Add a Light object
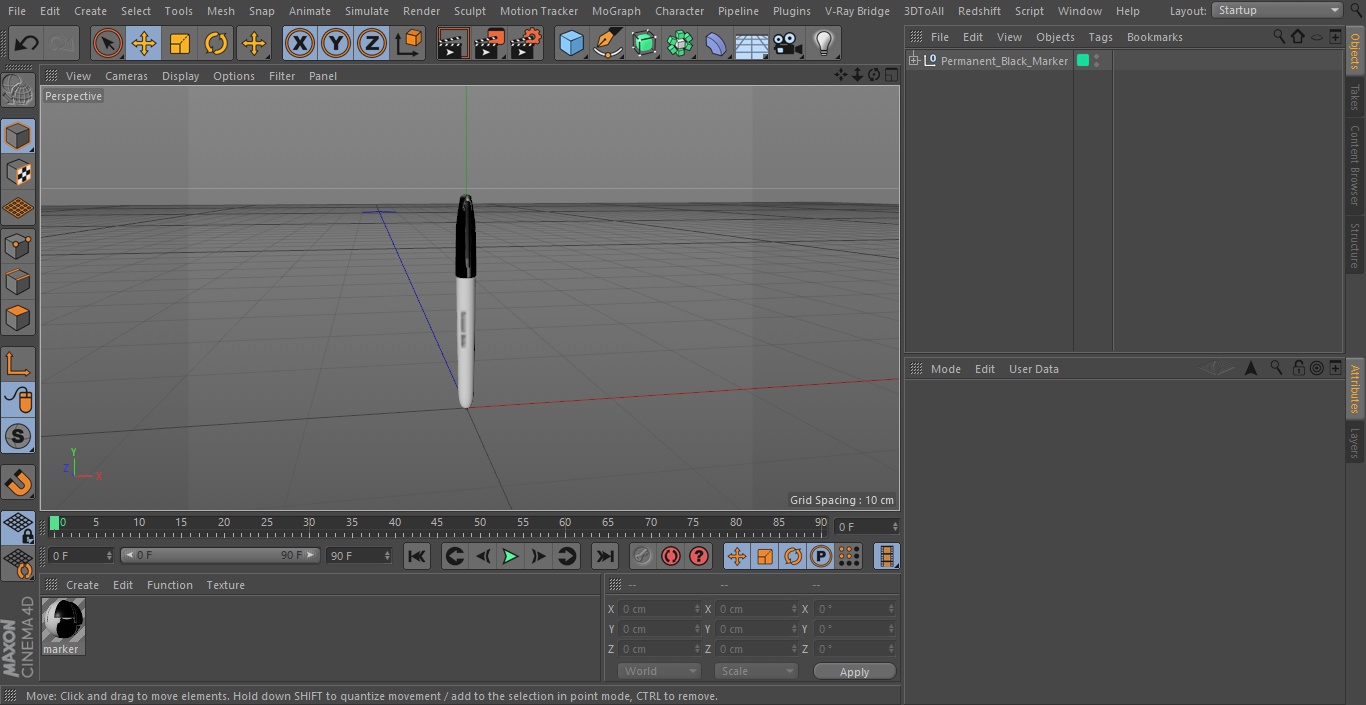The image size is (1366, 705). point(823,43)
